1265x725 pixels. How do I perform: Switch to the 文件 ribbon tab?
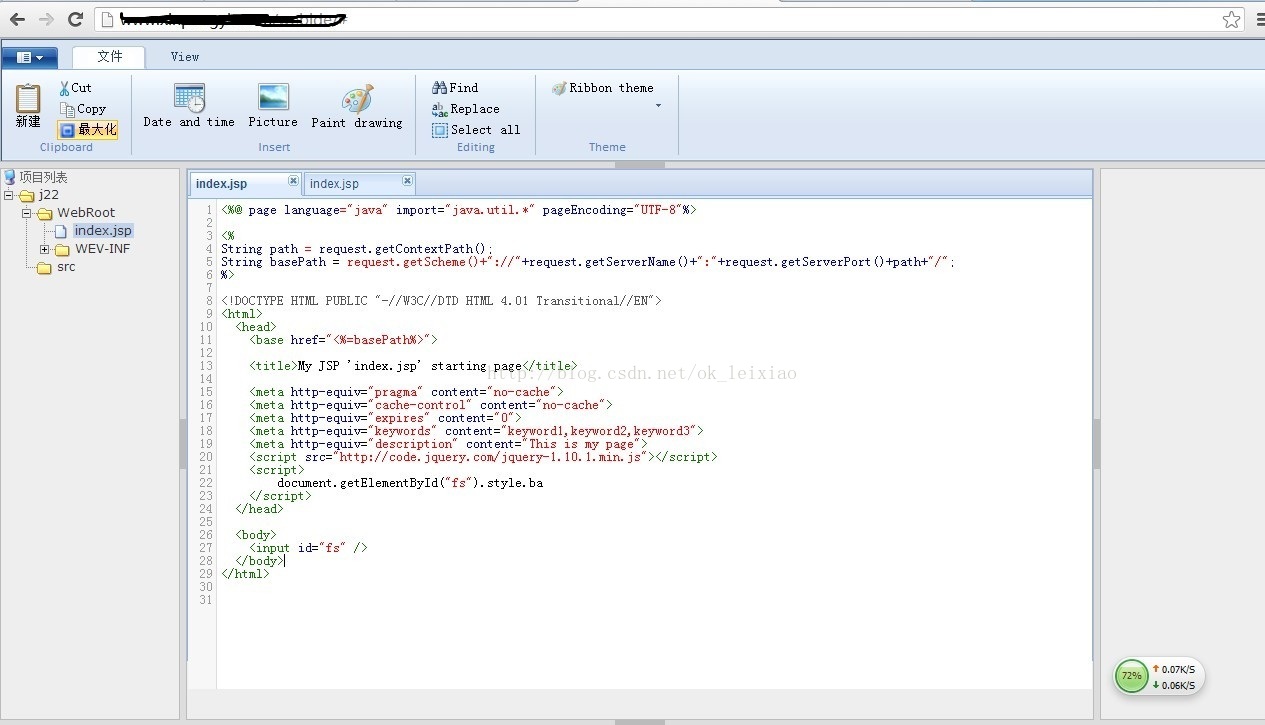(109, 57)
